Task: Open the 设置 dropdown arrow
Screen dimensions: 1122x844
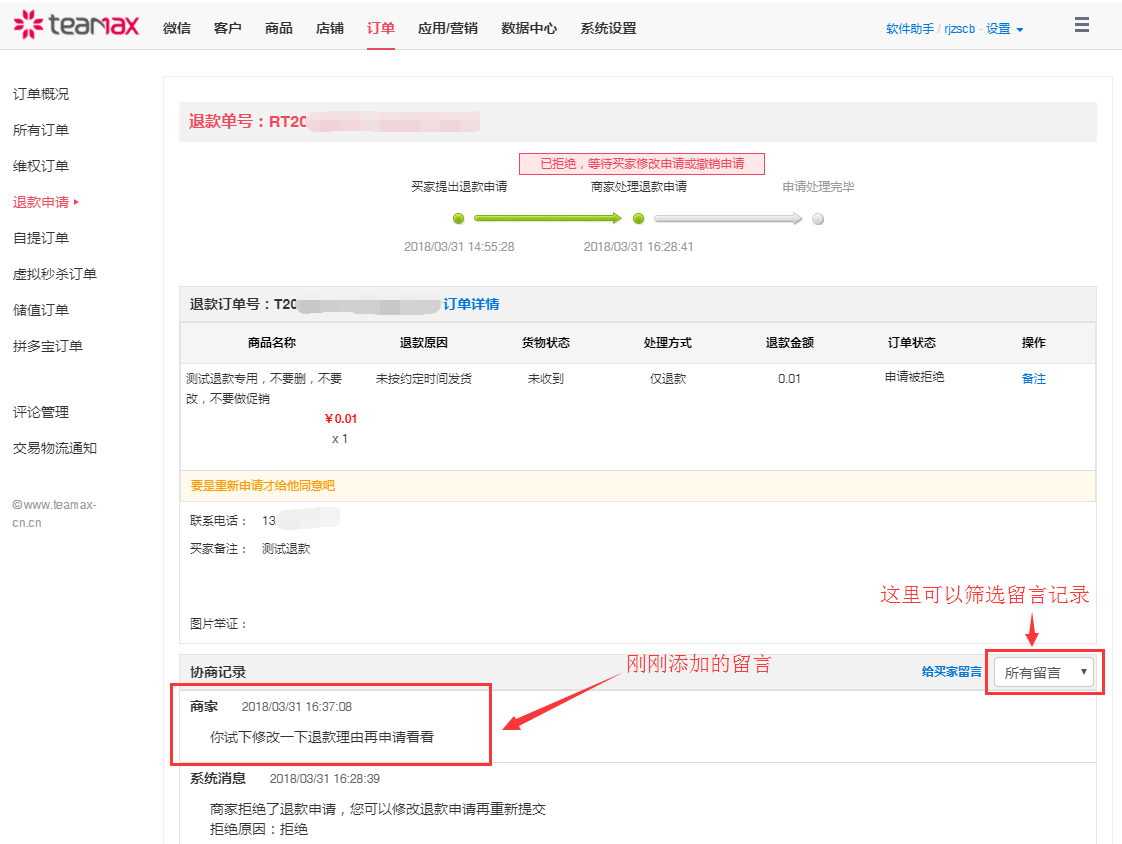Action: (x=1020, y=30)
